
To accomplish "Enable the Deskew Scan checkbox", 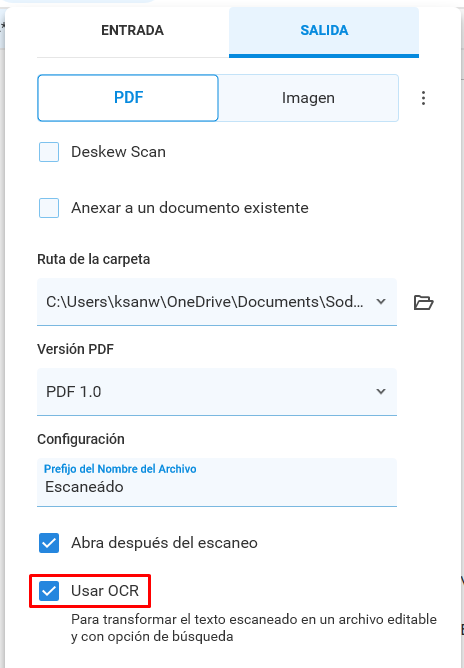I will pos(49,152).
